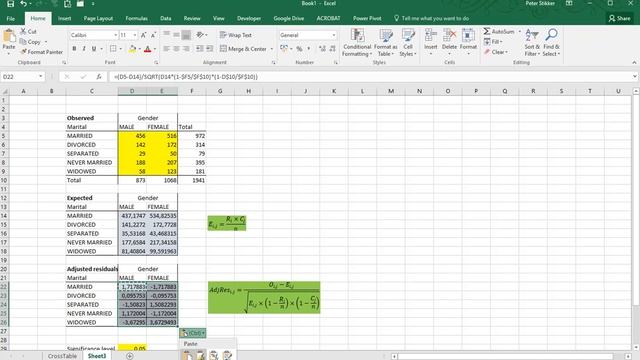The width and height of the screenshot is (640, 360).
Task: Open the Conditional Formatting menu
Action: (357, 42)
